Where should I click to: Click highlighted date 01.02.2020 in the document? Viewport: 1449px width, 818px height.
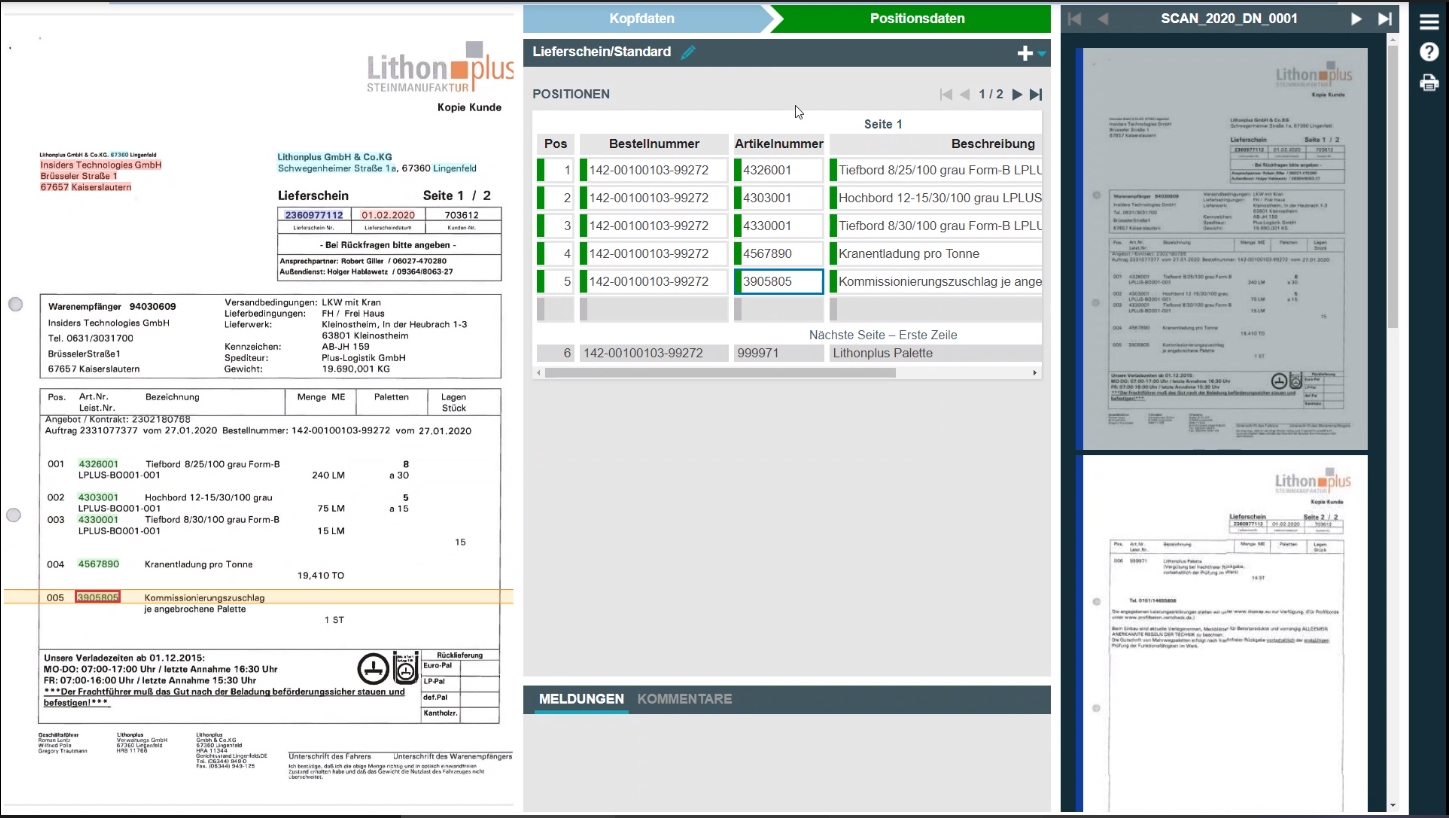coord(387,215)
